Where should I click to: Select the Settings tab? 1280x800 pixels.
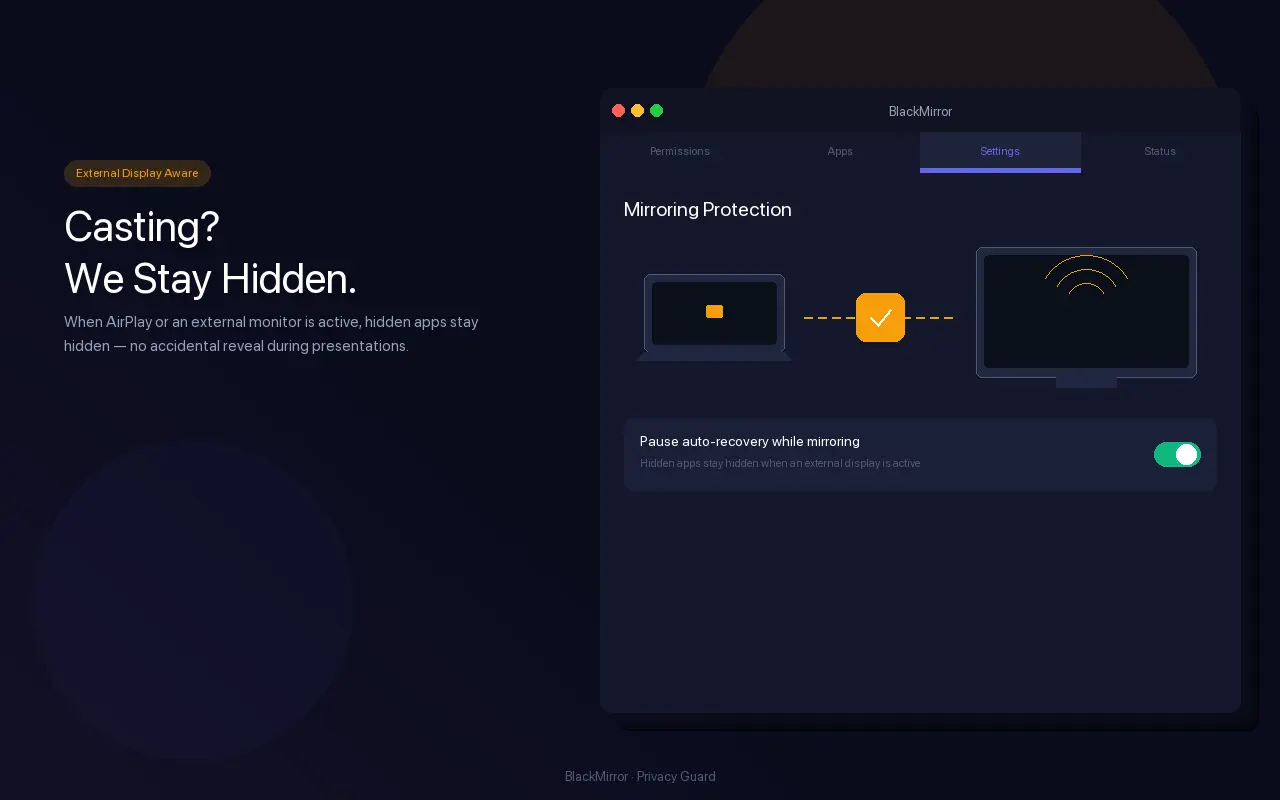pos(1000,151)
